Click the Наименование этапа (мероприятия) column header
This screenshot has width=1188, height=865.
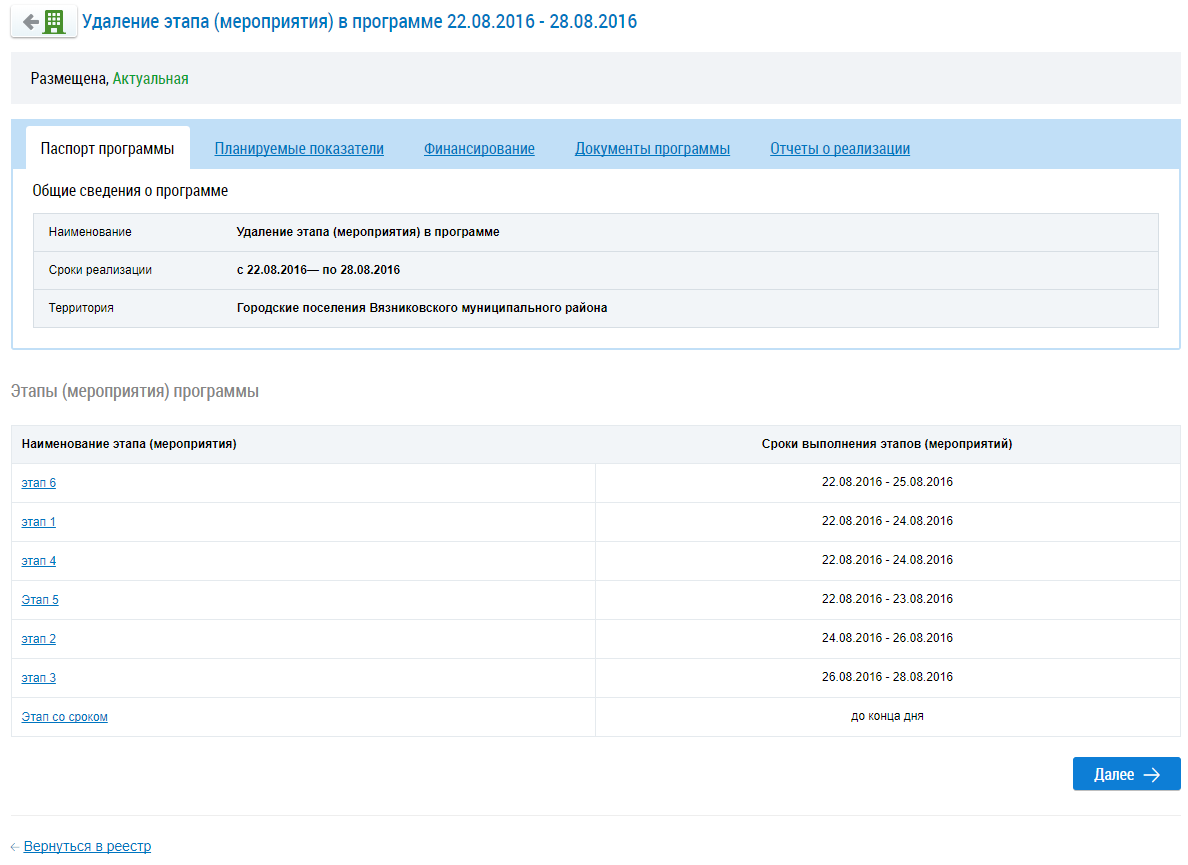(x=129, y=444)
